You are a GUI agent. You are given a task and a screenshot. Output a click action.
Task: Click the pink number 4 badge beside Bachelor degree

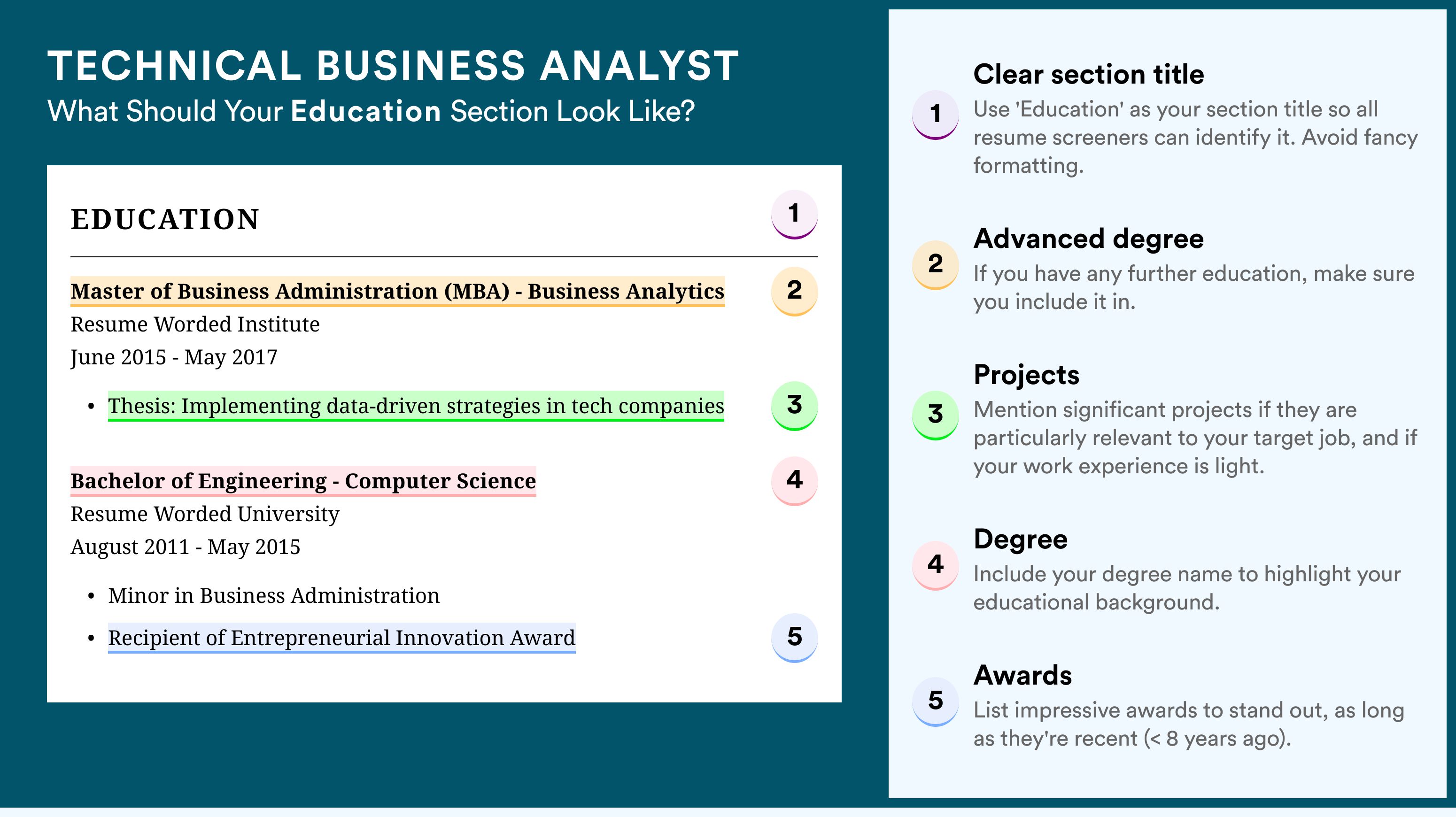(x=794, y=481)
